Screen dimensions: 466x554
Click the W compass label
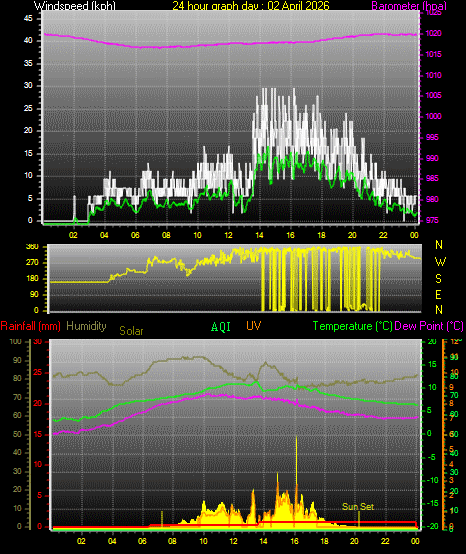click(x=440, y=262)
